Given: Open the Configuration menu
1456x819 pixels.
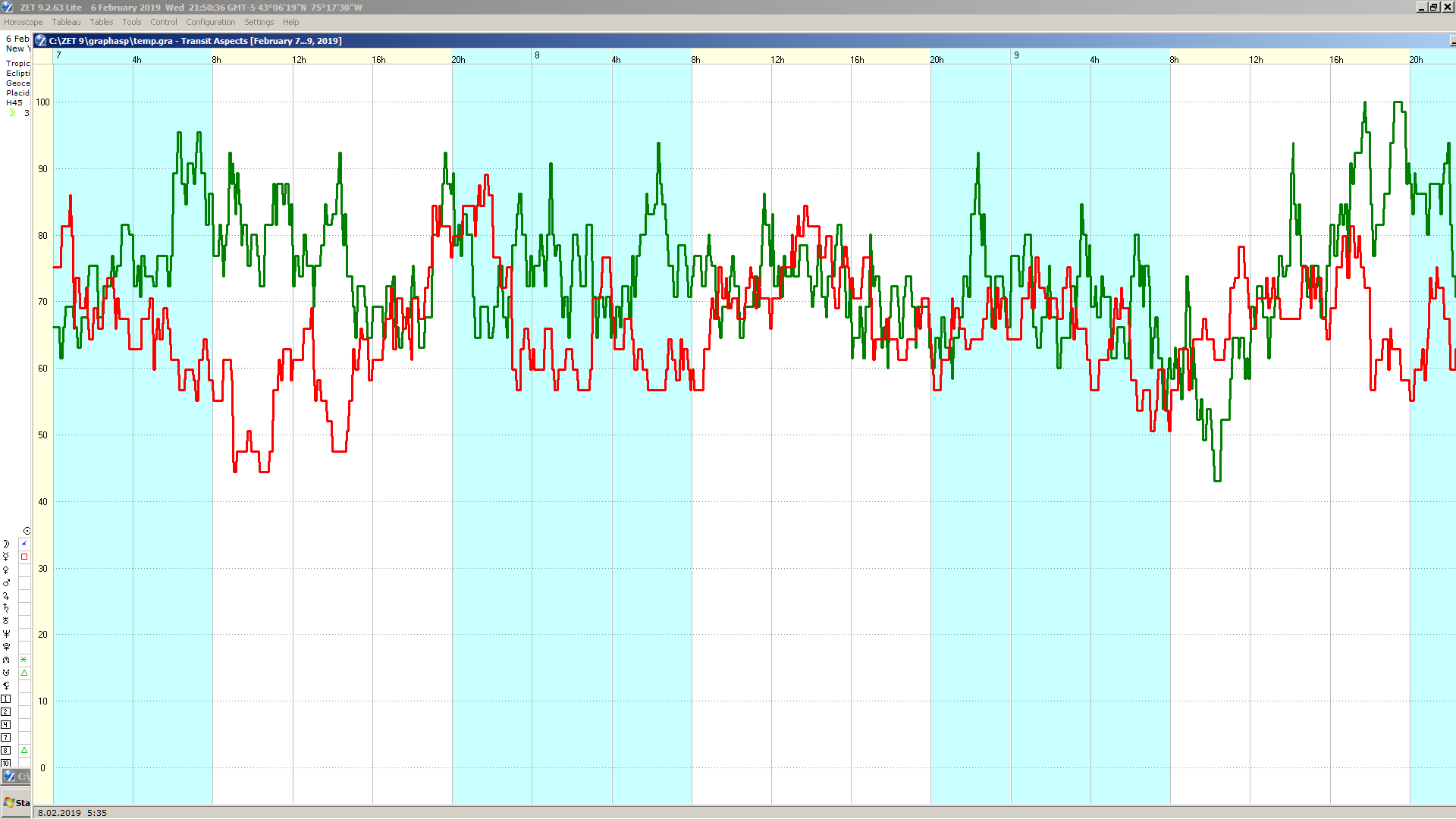Looking at the screenshot, I should pyautogui.click(x=211, y=22).
